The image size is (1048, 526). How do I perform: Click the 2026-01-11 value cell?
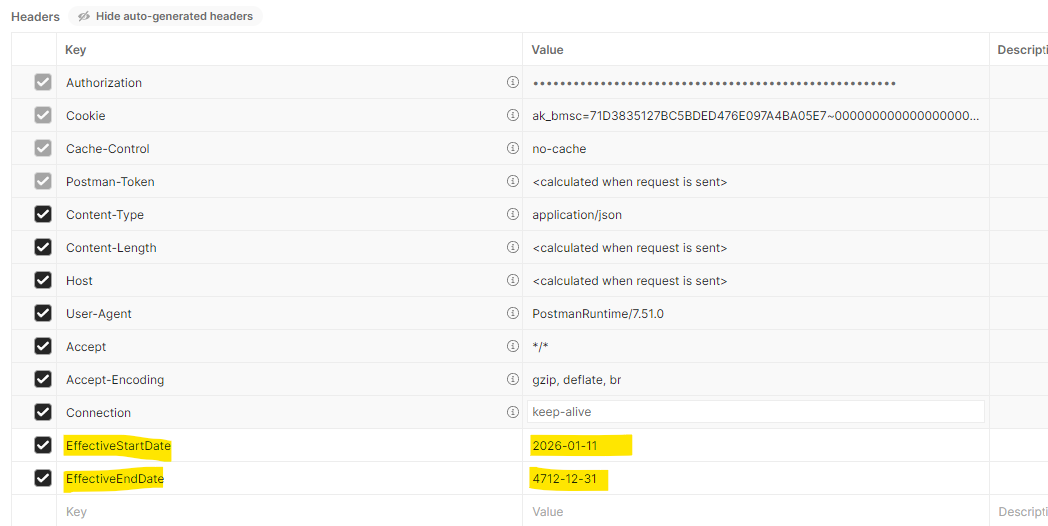pyautogui.click(x=756, y=445)
